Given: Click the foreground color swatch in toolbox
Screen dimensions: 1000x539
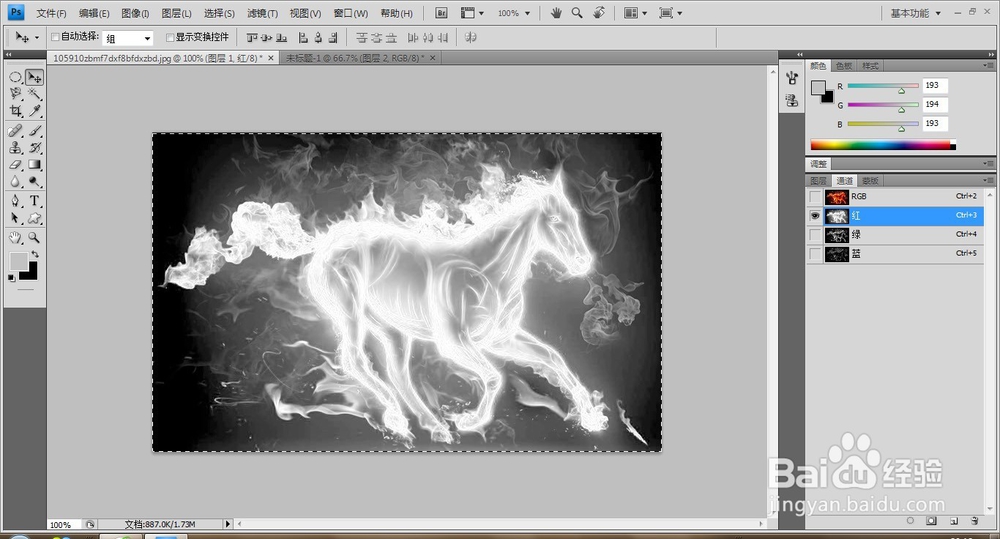Looking at the screenshot, I should (18, 261).
